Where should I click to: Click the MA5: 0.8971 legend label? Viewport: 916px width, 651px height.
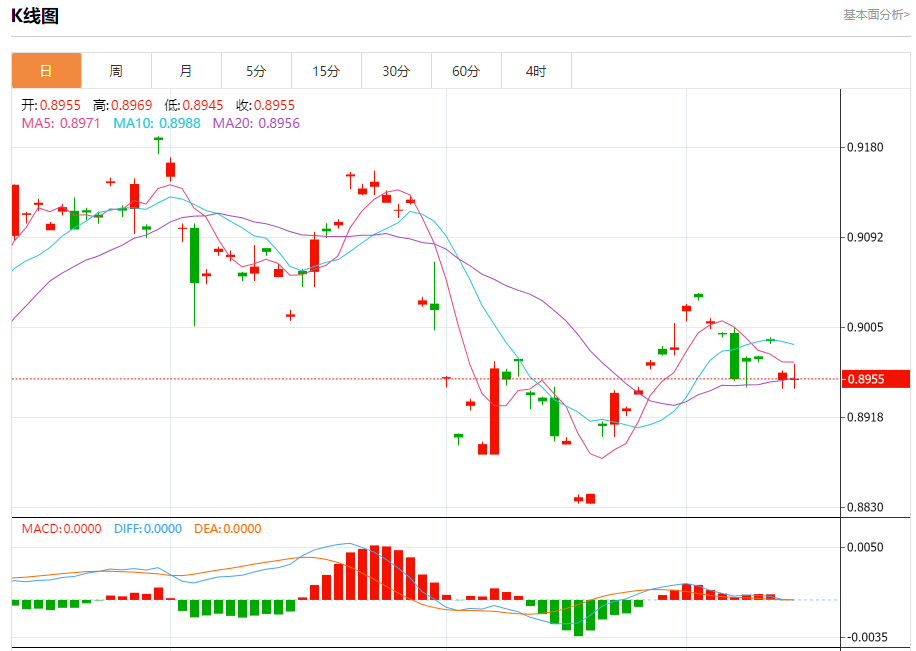click(61, 123)
